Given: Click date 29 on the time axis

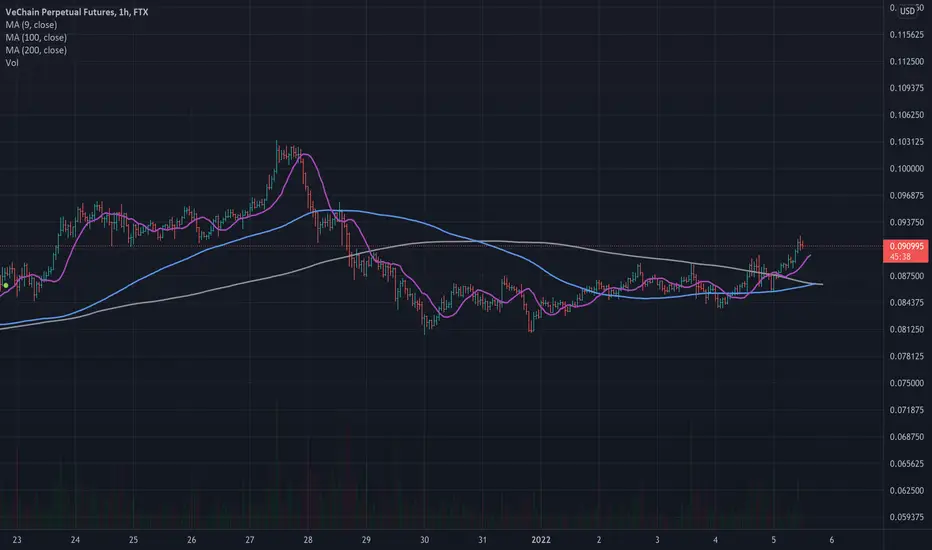Looking at the screenshot, I should click(366, 540).
